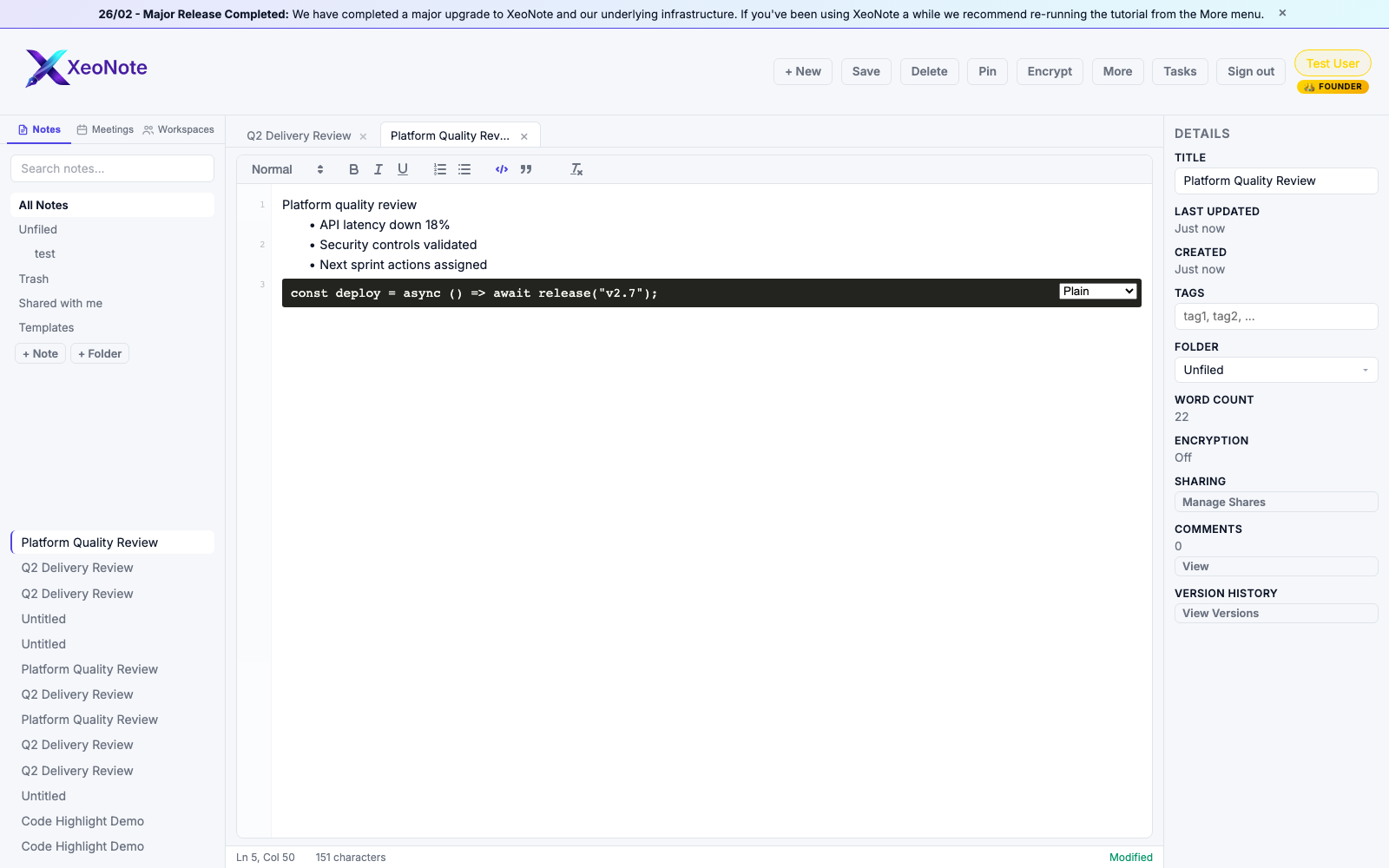Dismiss the Major Release Completed banner
This screenshot has width=1389, height=868.
tap(1281, 13)
